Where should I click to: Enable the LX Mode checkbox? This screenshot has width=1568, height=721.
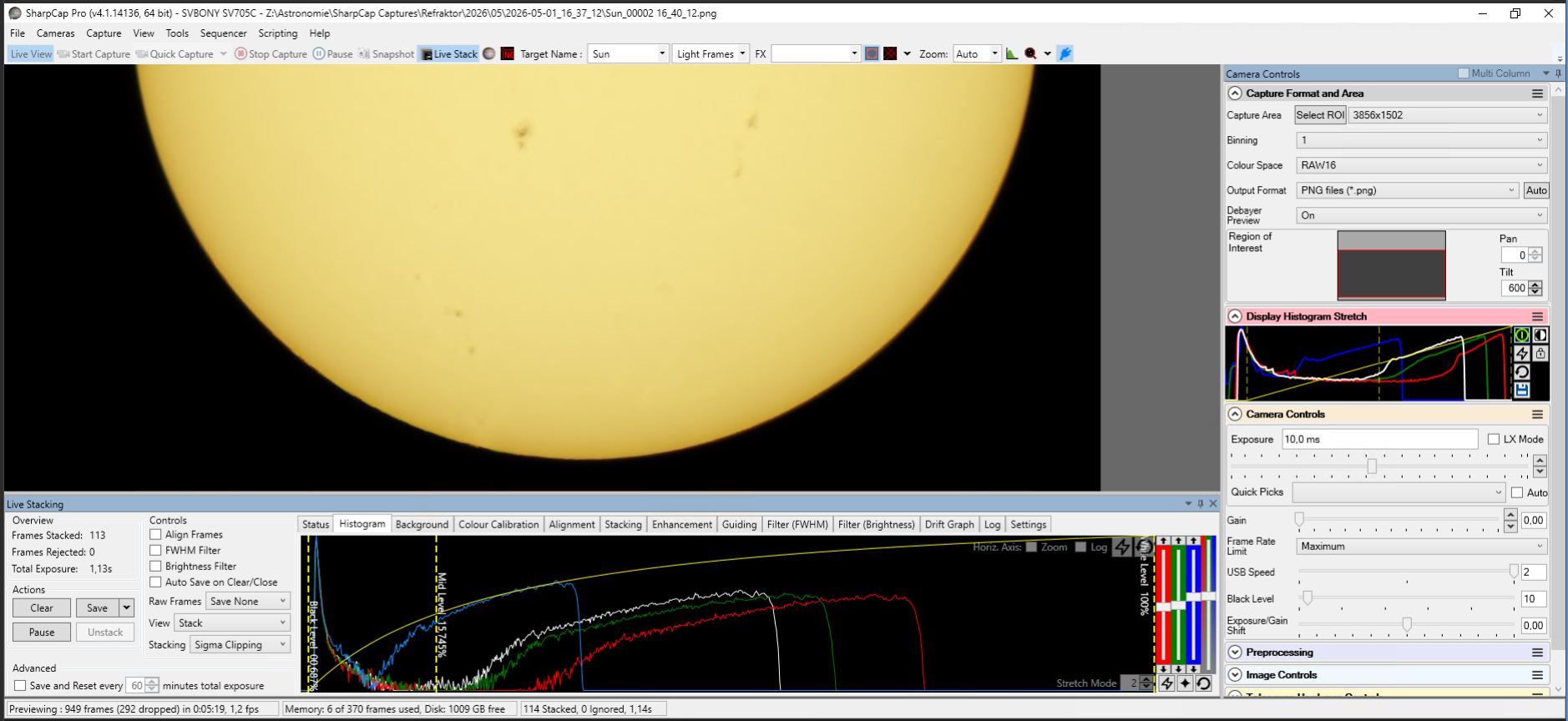pyautogui.click(x=1494, y=439)
